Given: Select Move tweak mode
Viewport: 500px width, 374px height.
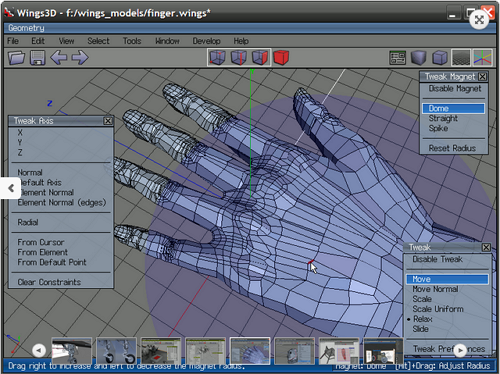Looking at the screenshot, I should [448, 279].
